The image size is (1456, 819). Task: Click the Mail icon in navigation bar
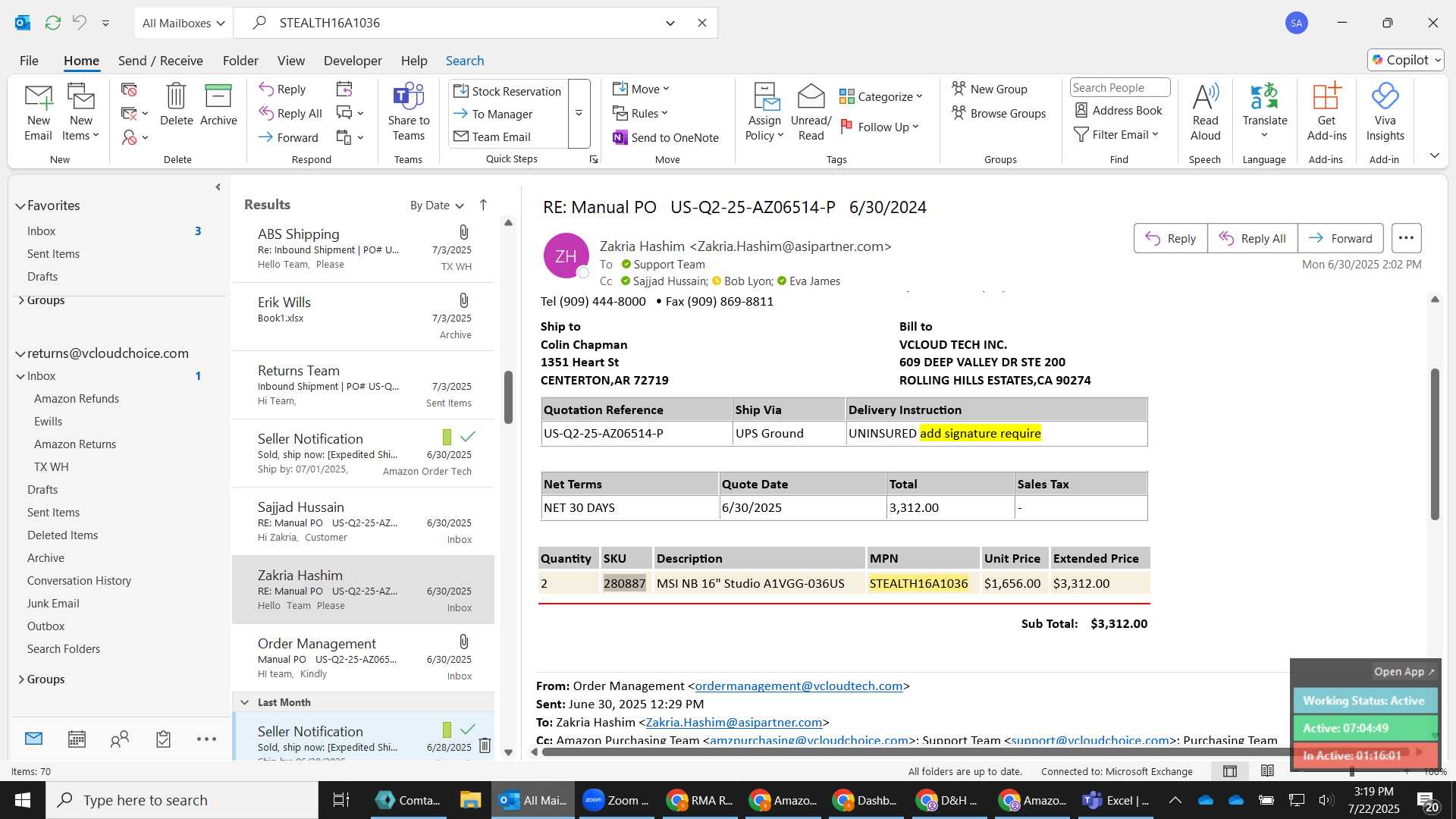tap(33, 739)
